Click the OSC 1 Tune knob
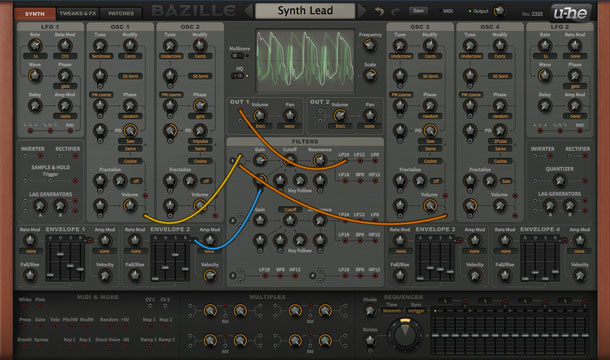Image resolution: width=610 pixels, height=360 pixels. (100, 46)
